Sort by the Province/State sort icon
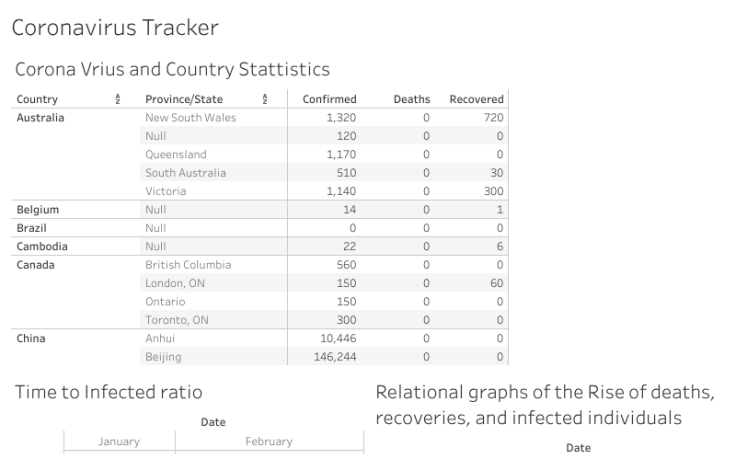The height and width of the screenshot is (454, 736). pos(265,100)
